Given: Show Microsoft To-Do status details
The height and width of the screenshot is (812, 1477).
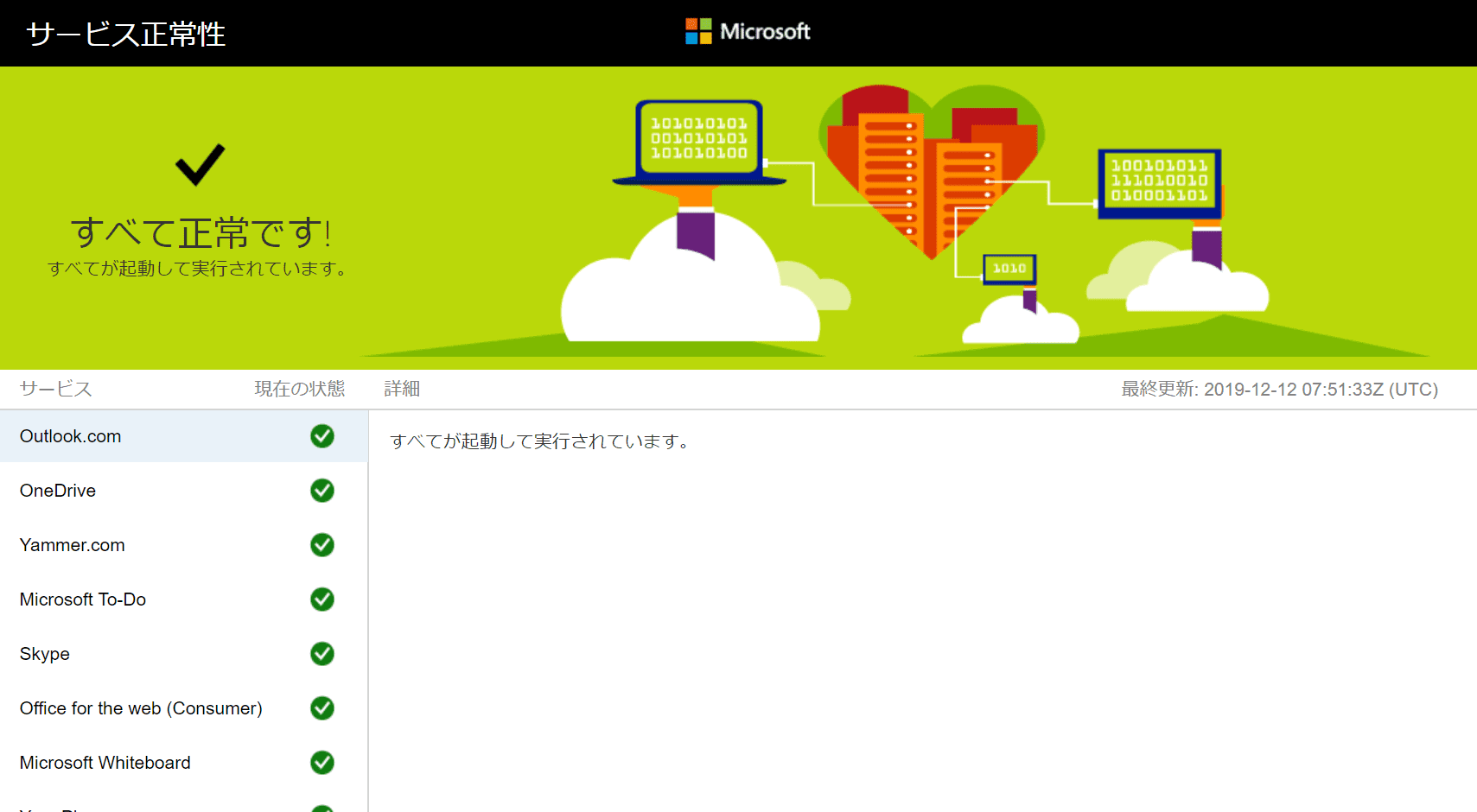Looking at the screenshot, I should pos(184,599).
